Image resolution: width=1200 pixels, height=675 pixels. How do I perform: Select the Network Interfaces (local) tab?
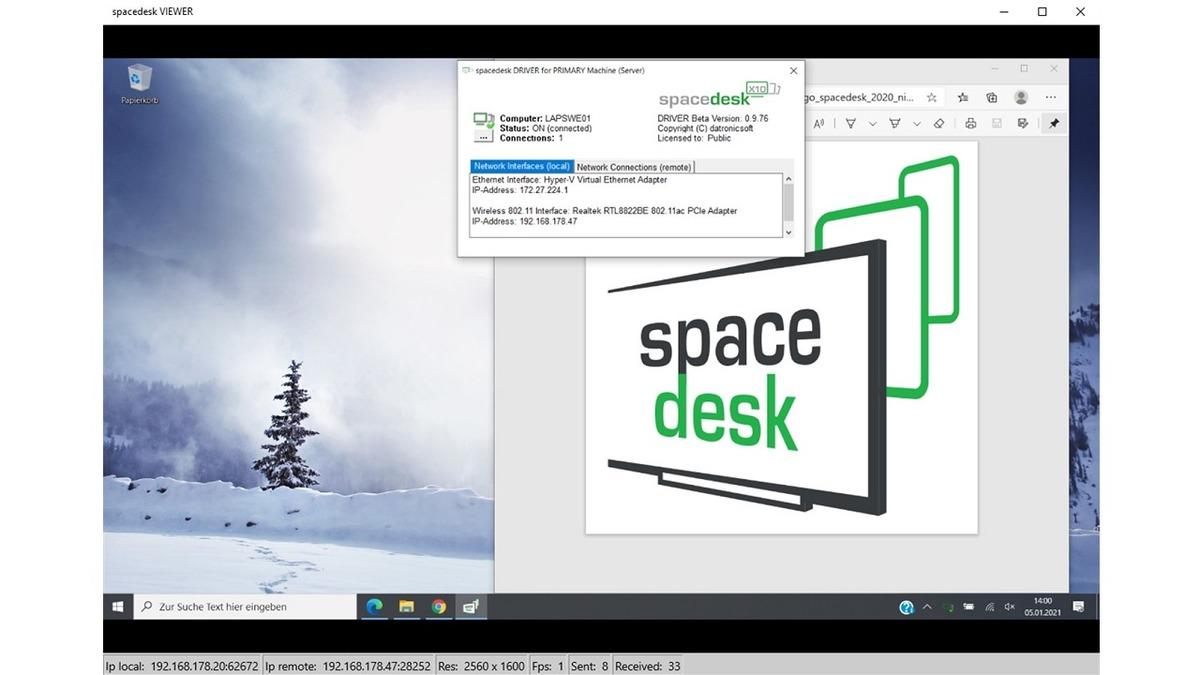[522, 166]
